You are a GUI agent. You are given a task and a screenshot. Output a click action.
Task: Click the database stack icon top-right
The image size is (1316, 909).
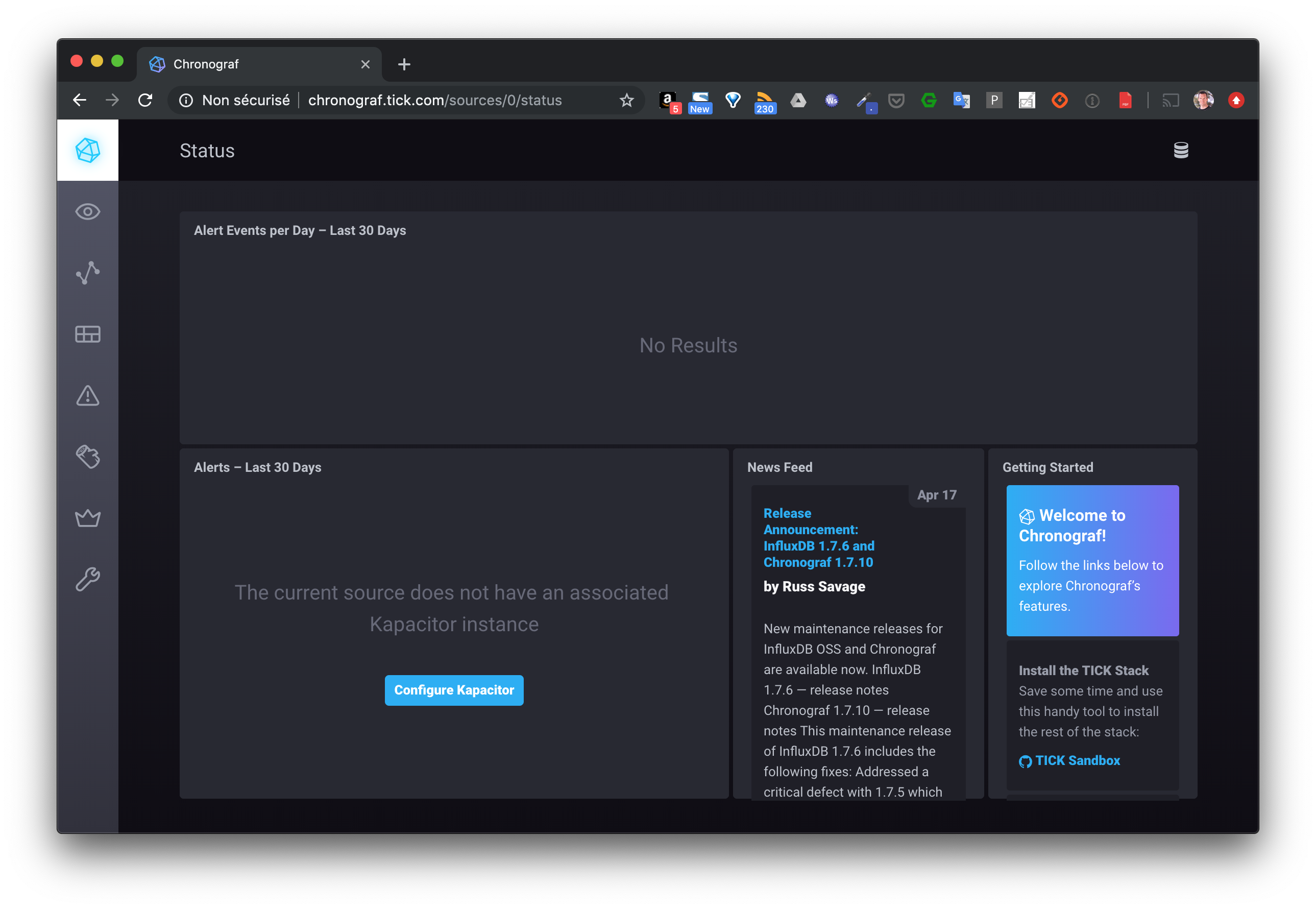pyautogui.click(x=1181, y=149)
